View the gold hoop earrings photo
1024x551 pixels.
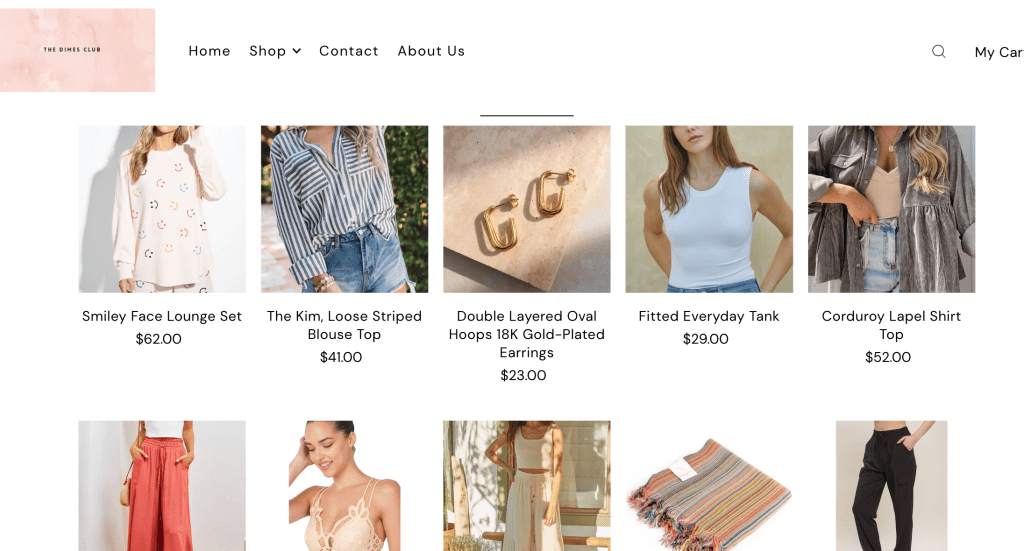click(x=526, y=209)
